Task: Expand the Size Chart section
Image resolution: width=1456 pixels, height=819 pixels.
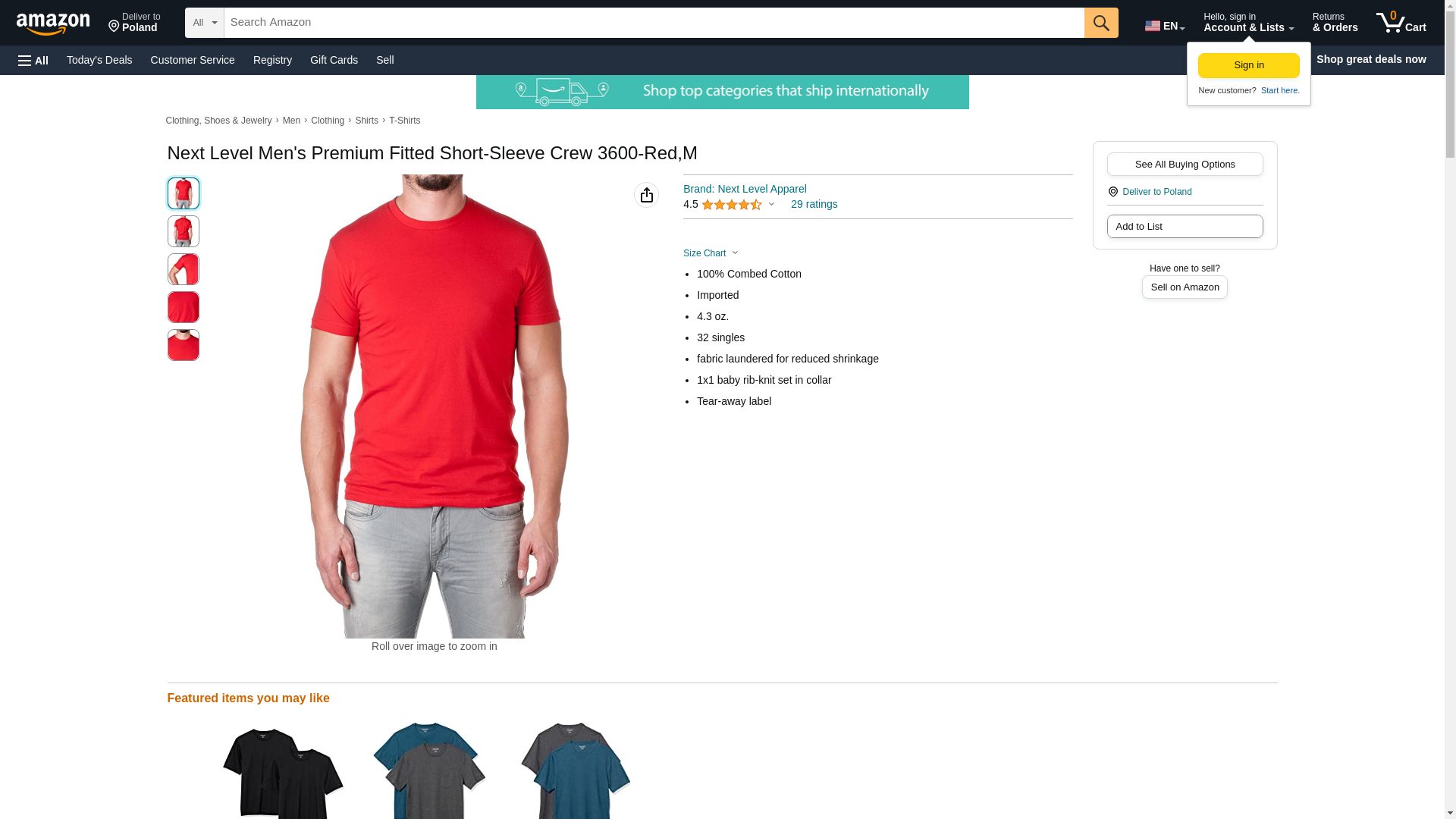Action: tap(711, 253)
